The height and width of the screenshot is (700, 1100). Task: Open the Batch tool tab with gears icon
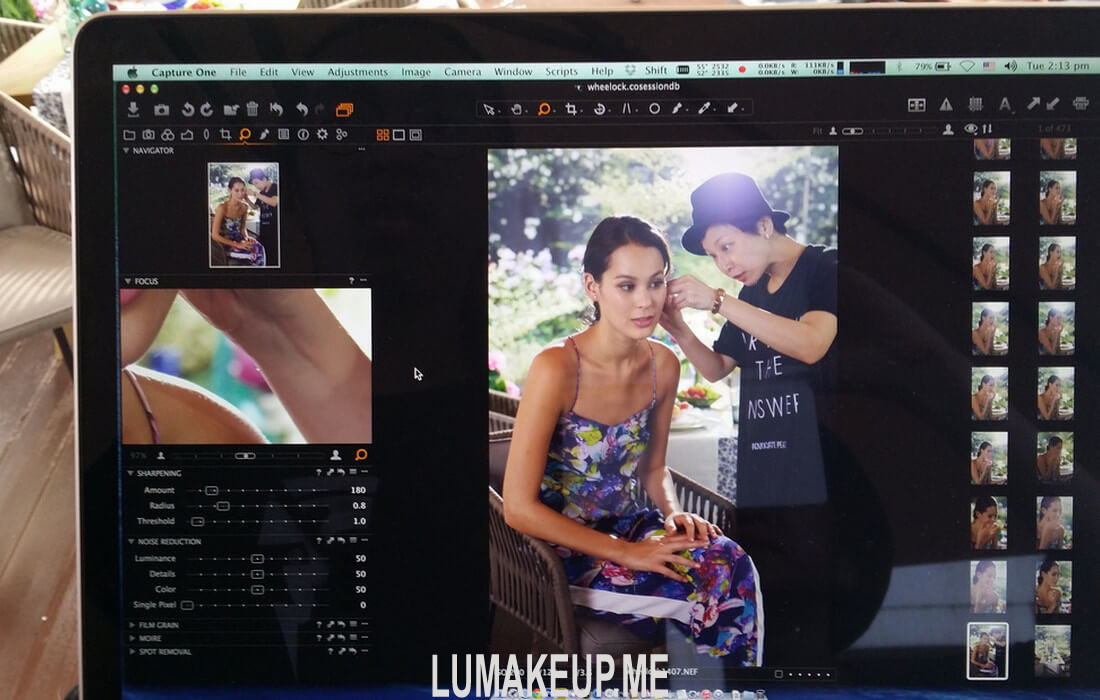(x=342, y=135)
